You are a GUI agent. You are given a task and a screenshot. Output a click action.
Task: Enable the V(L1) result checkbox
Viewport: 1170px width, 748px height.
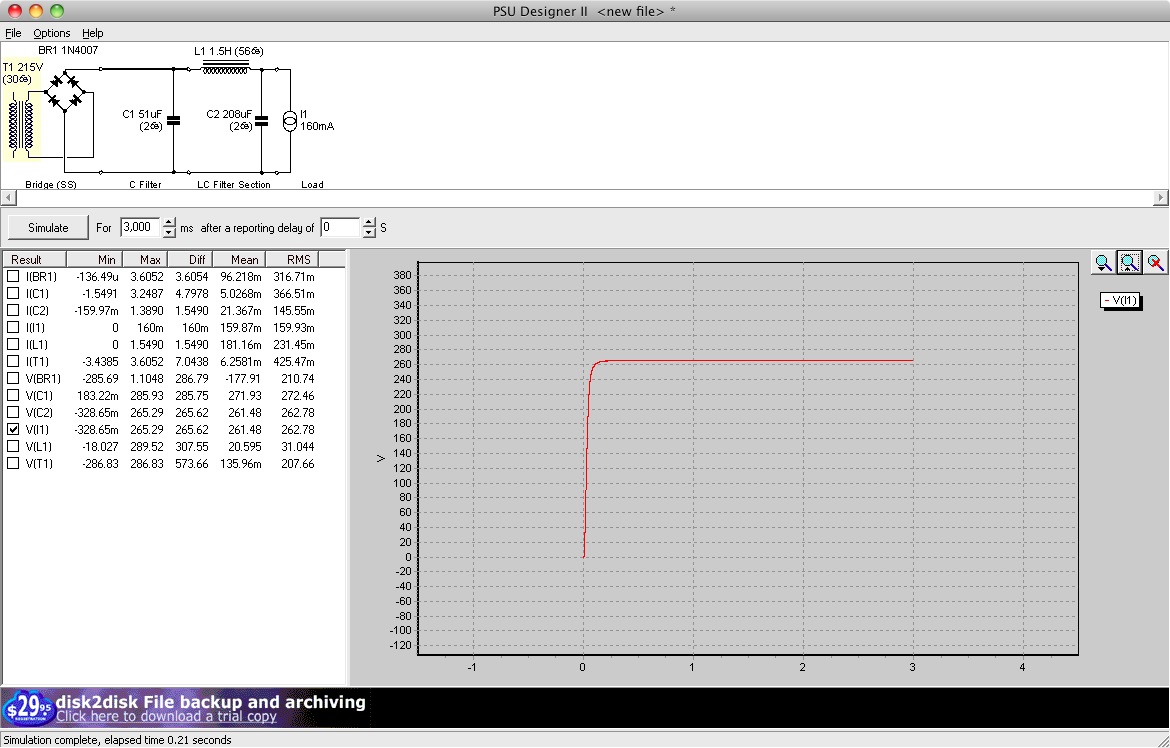(x=13, y=446)
